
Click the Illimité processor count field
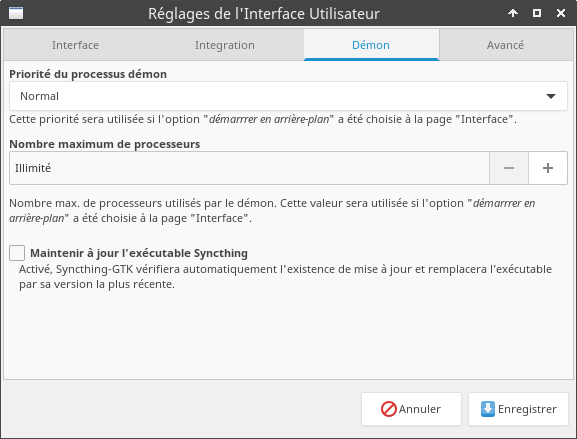(249, 168)
